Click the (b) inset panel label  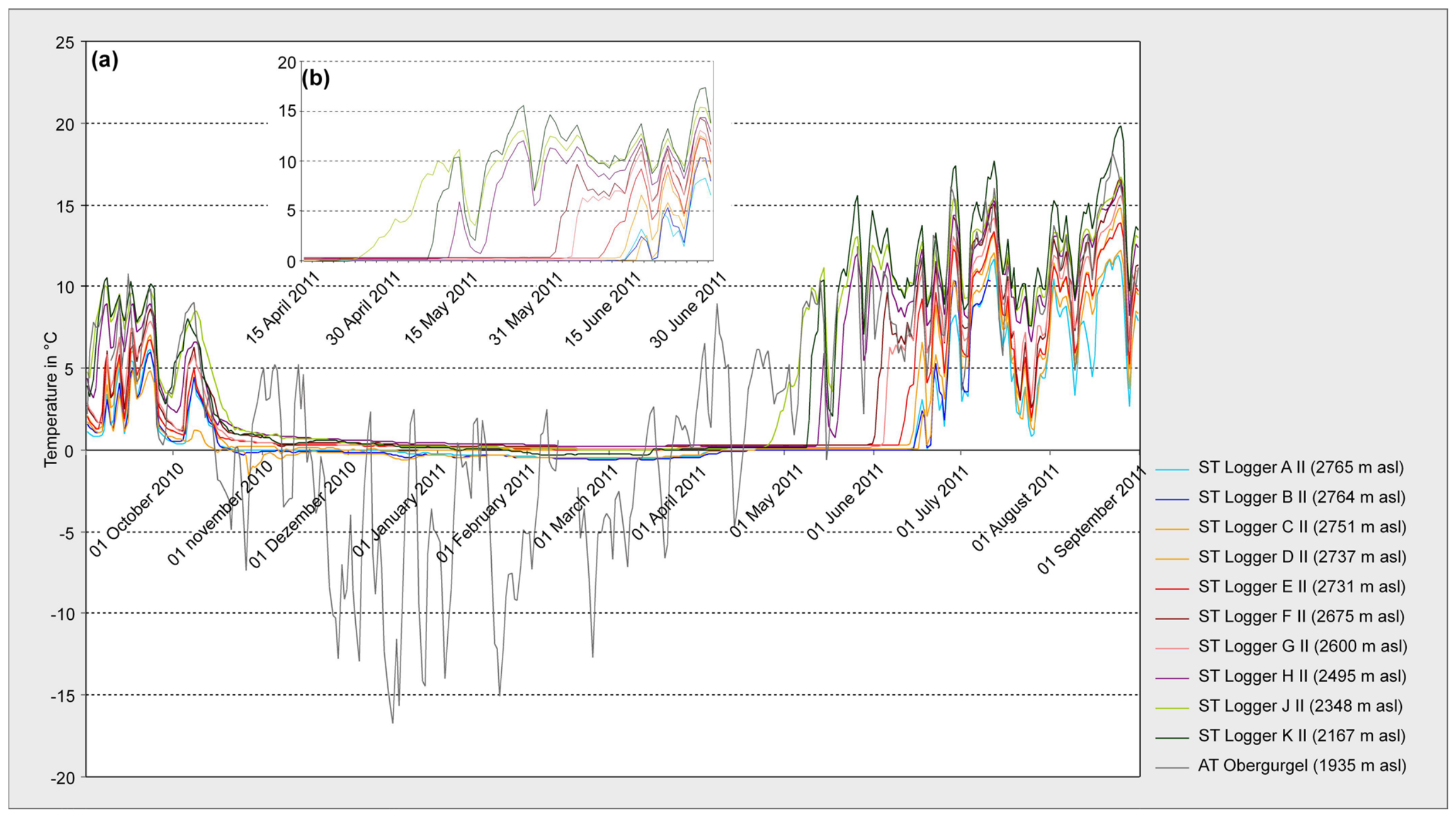tap(316, 78)
